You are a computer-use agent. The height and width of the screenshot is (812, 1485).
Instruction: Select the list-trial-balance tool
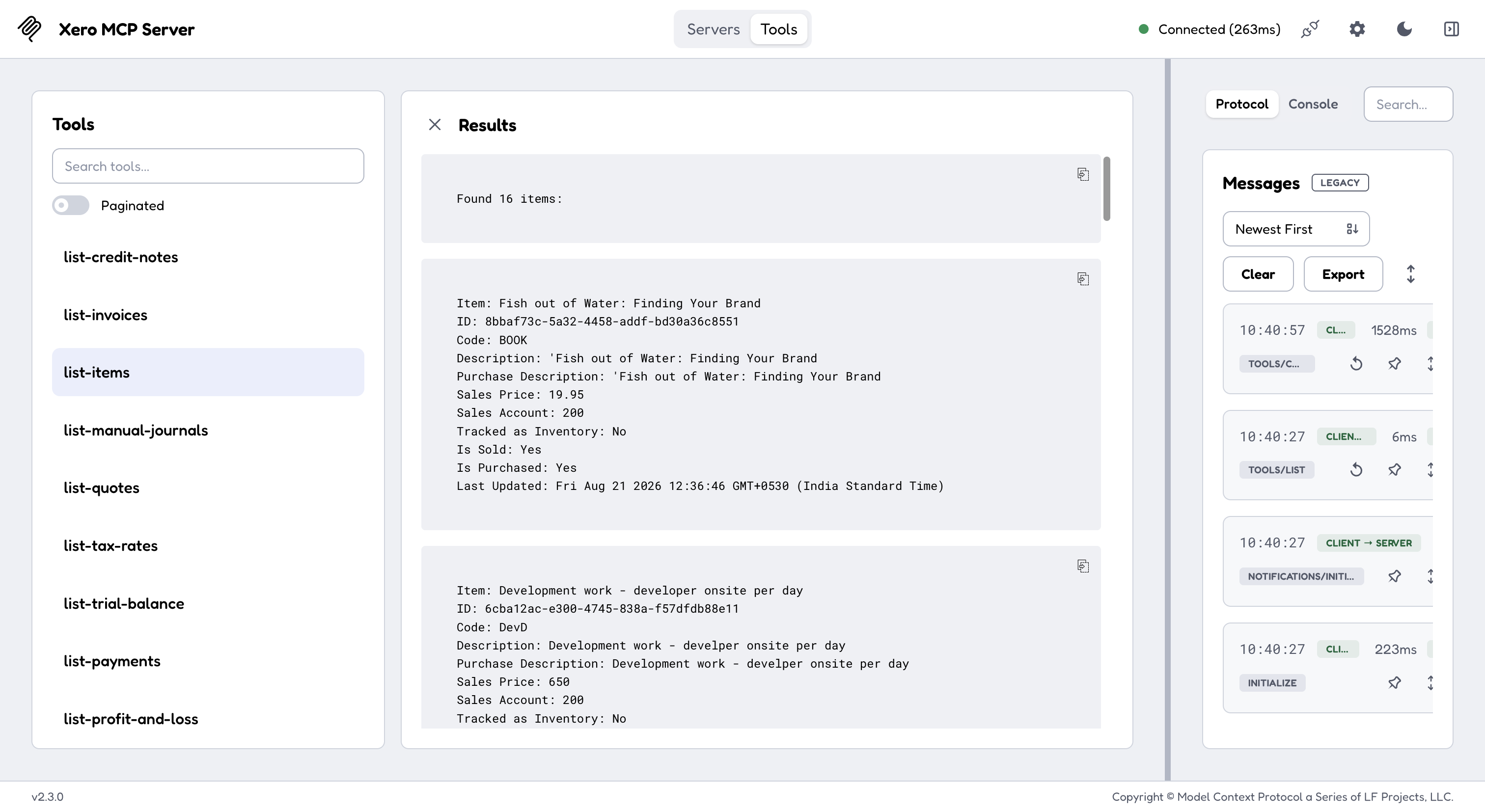[208, 603]
